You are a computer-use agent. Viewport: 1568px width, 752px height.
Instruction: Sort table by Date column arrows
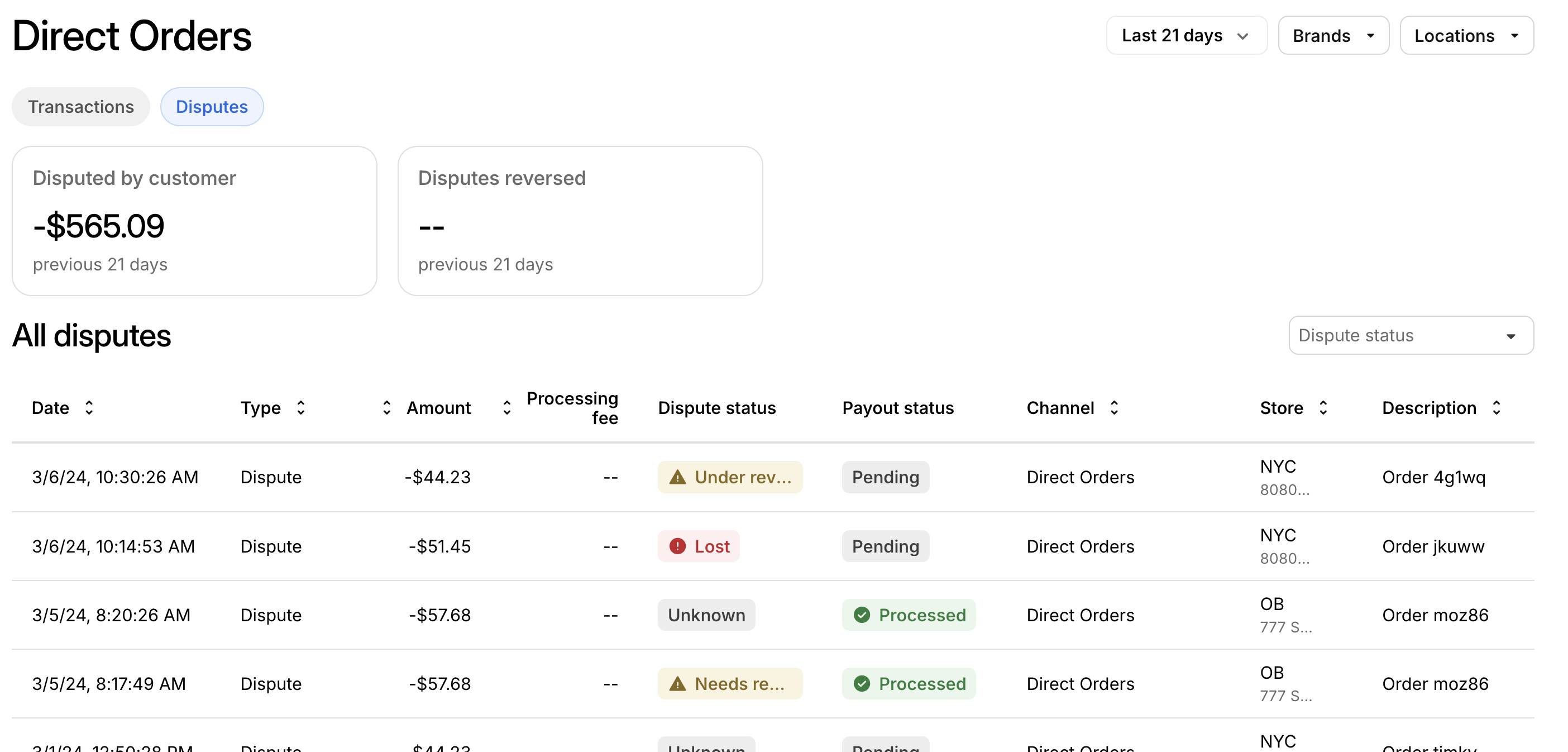(x=89, y=407)
